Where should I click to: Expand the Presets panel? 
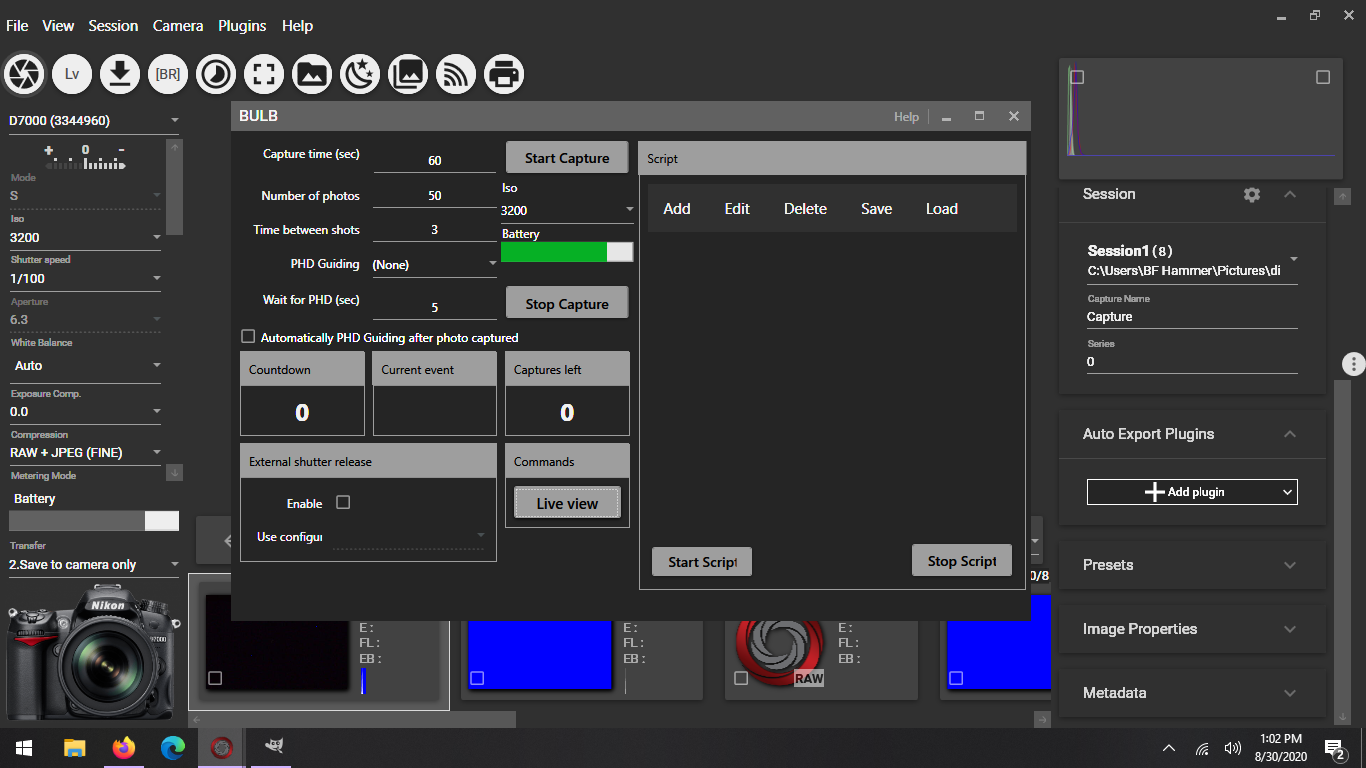pos(1191,565)
